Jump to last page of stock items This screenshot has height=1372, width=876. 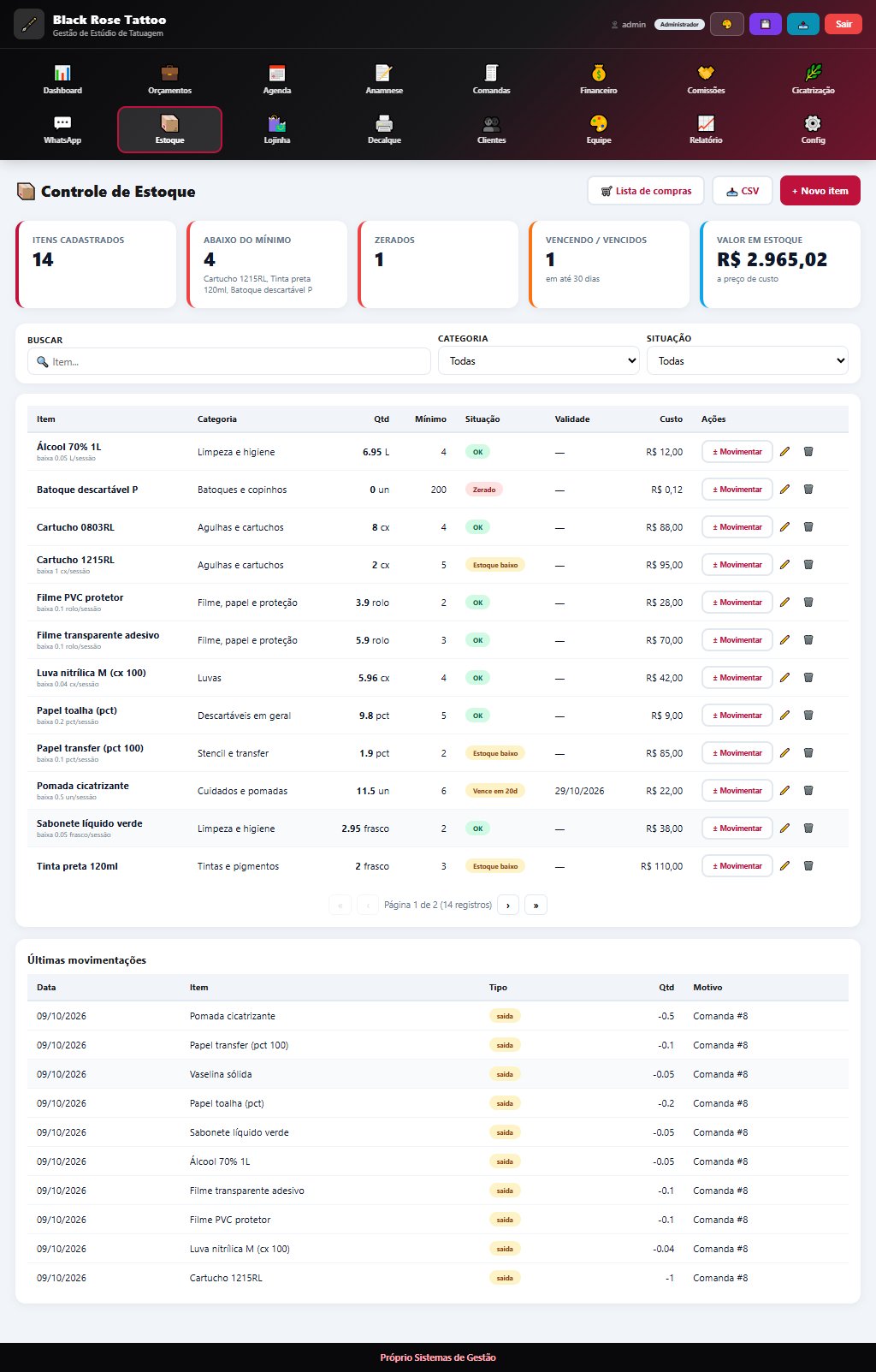pyautogui.click(x=536, y=905)
